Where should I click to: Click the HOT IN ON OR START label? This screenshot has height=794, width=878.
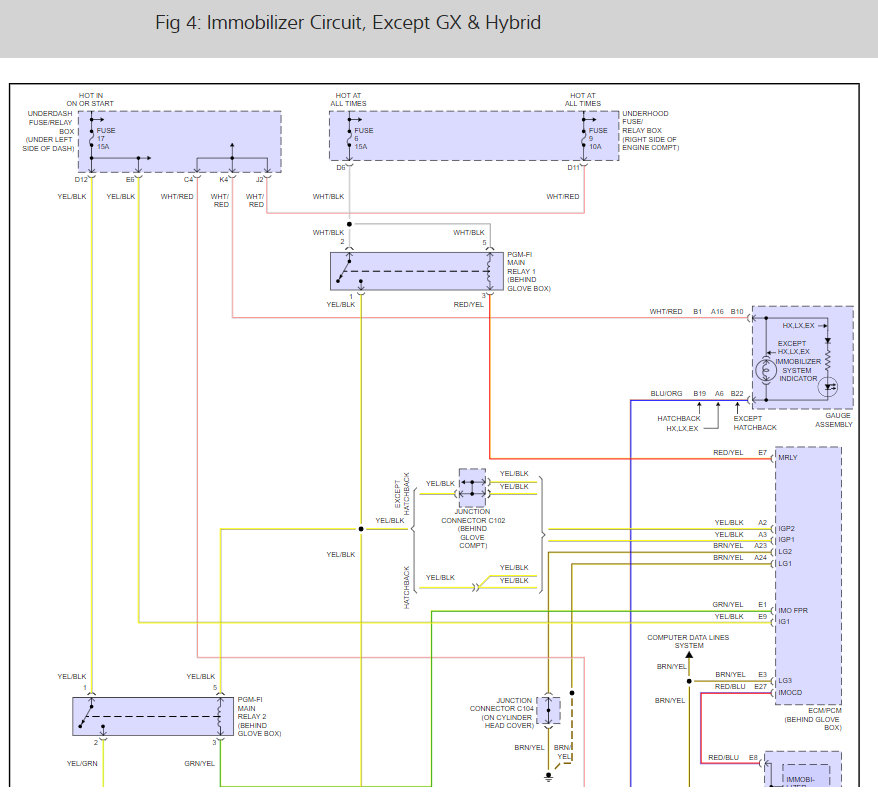pos(91,98)
